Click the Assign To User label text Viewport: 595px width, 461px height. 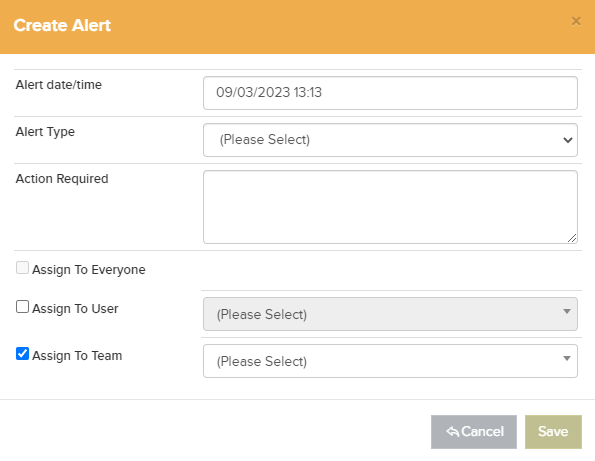coord(75,309)
